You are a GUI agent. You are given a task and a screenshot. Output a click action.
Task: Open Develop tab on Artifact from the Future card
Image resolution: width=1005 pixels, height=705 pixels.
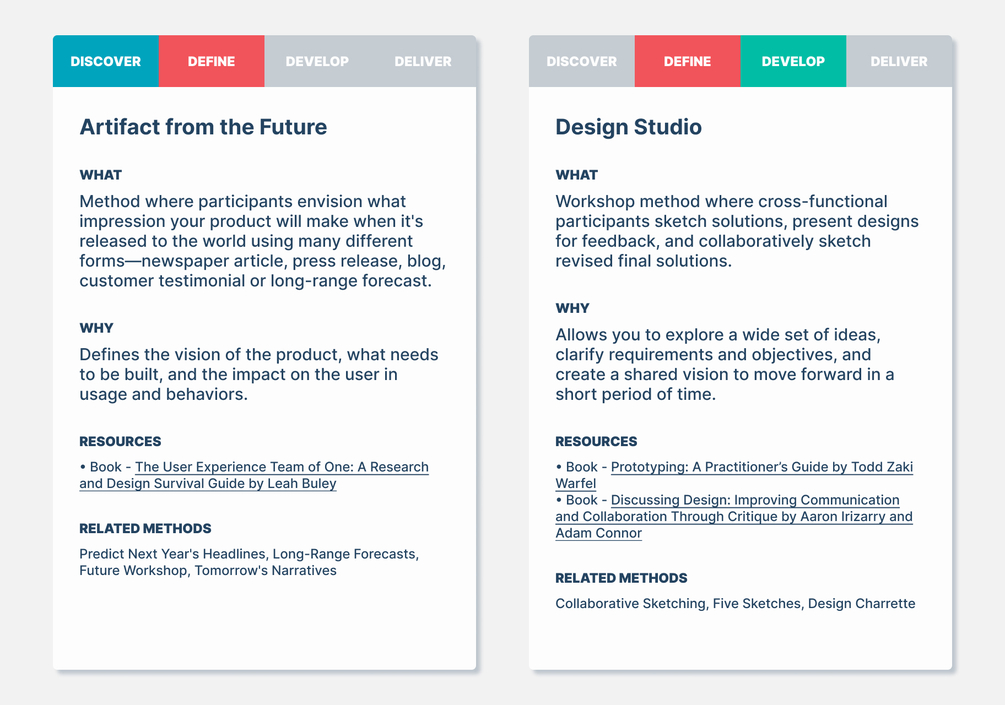[x=317, y=61]
